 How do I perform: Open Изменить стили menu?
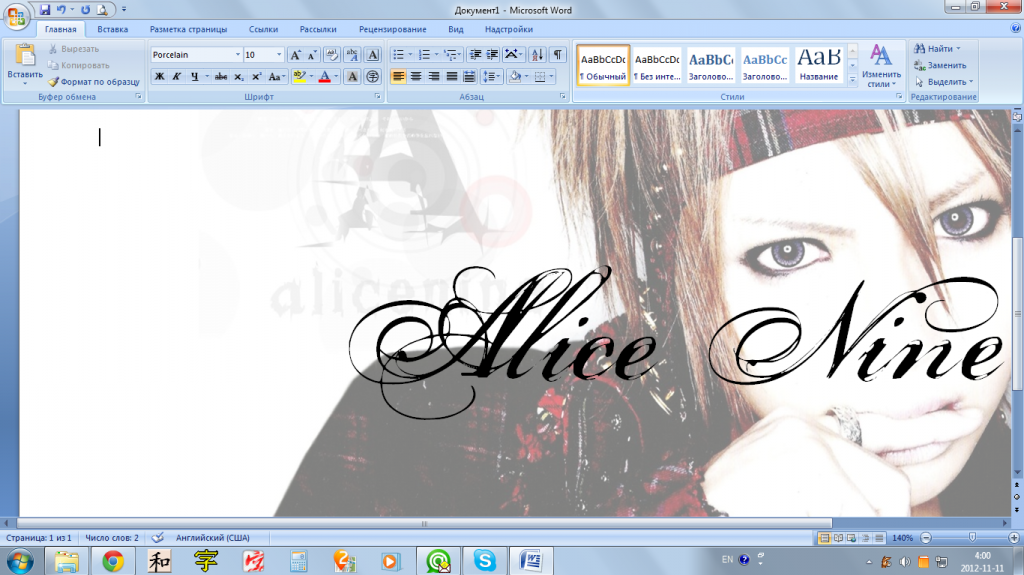tap(881, 65)
